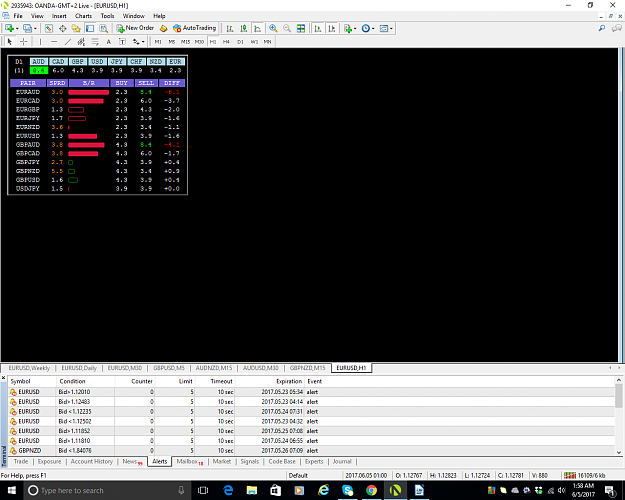Open the Default profile selector in status bar

[298, 475]
